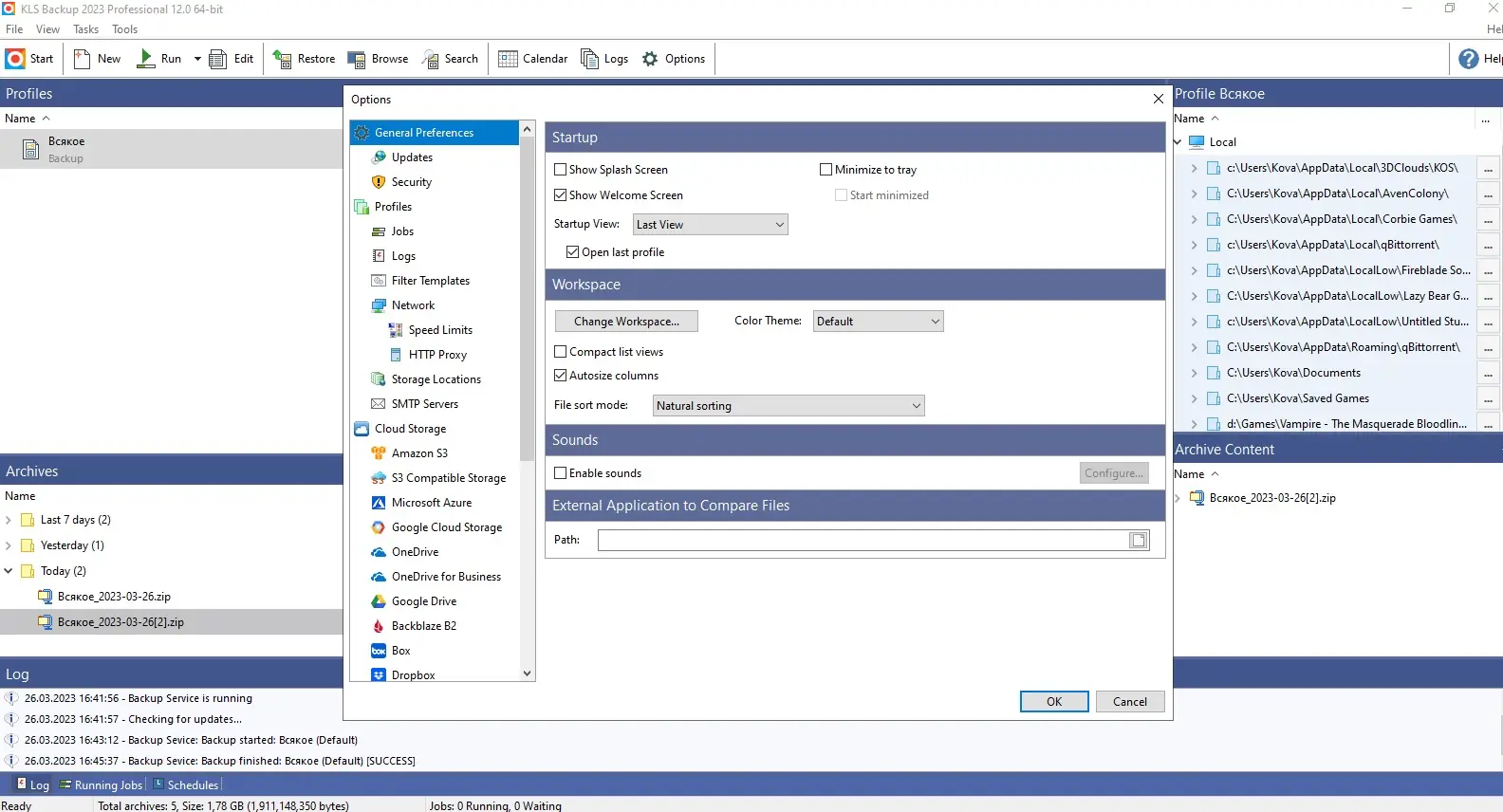
Task: Toggle Show Welcome Screen checkbox
Action: (561, 195)
